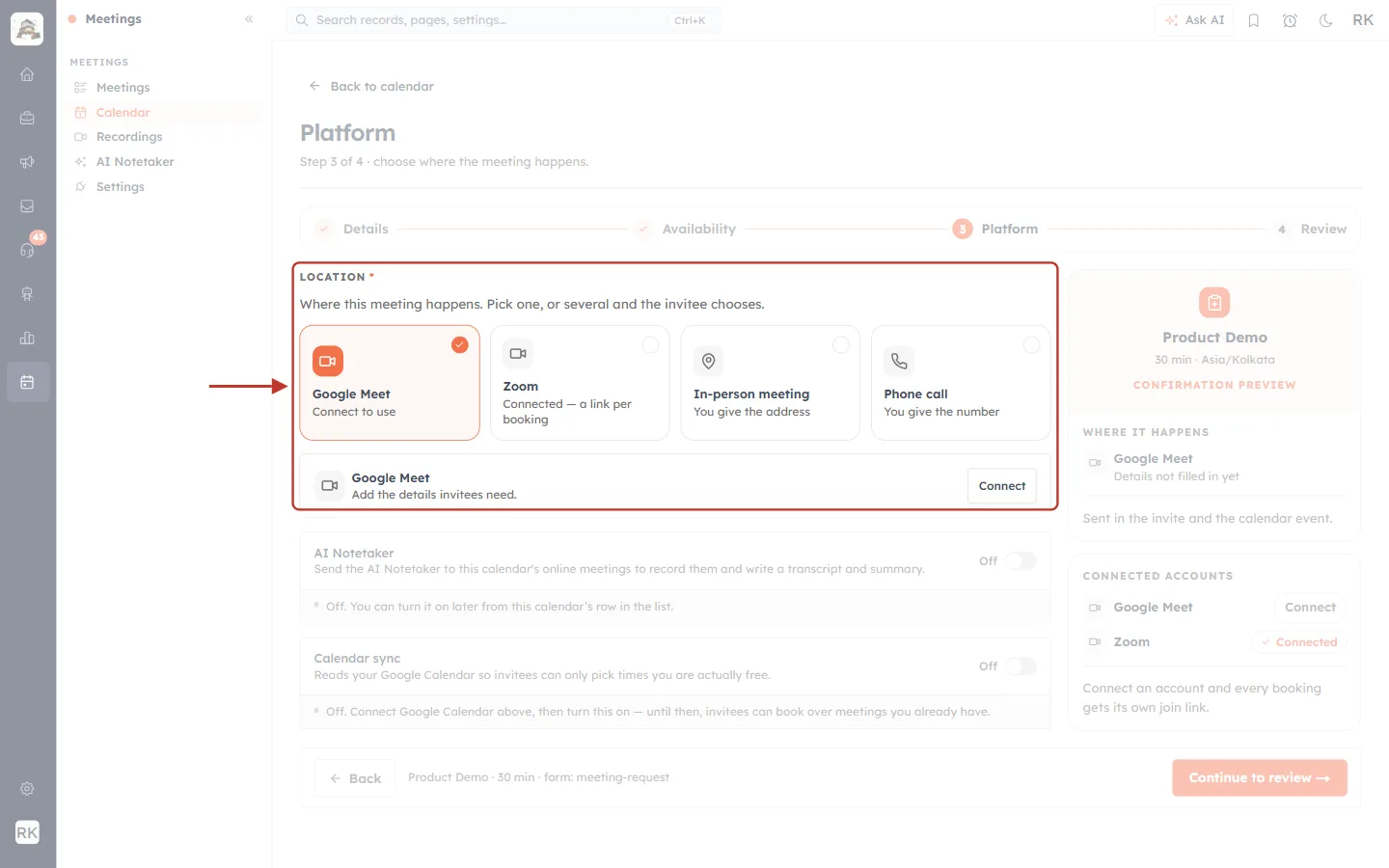
Task: Open the briefcase icon in the left rail
Action: click(27, 119)
